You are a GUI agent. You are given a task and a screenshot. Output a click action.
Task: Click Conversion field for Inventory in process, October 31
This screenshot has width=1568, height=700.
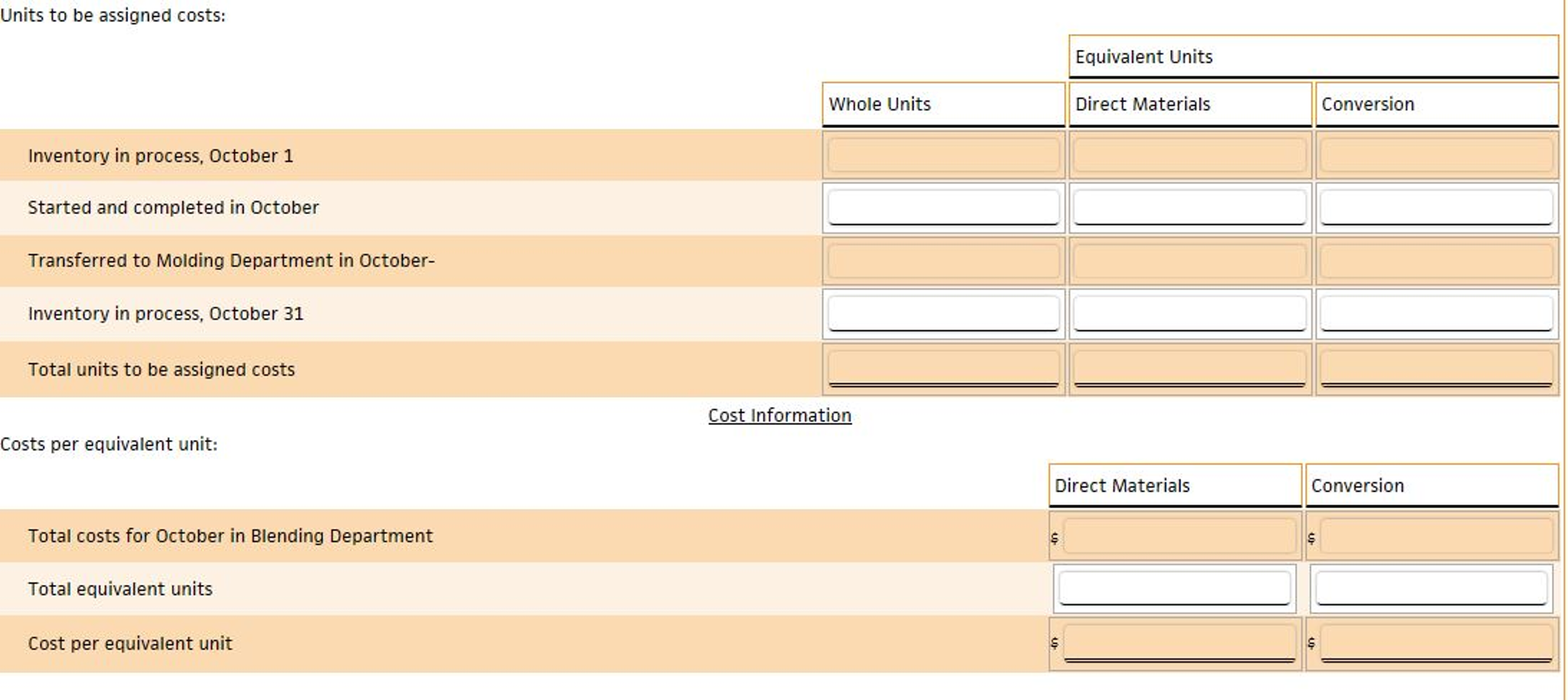1435,313
